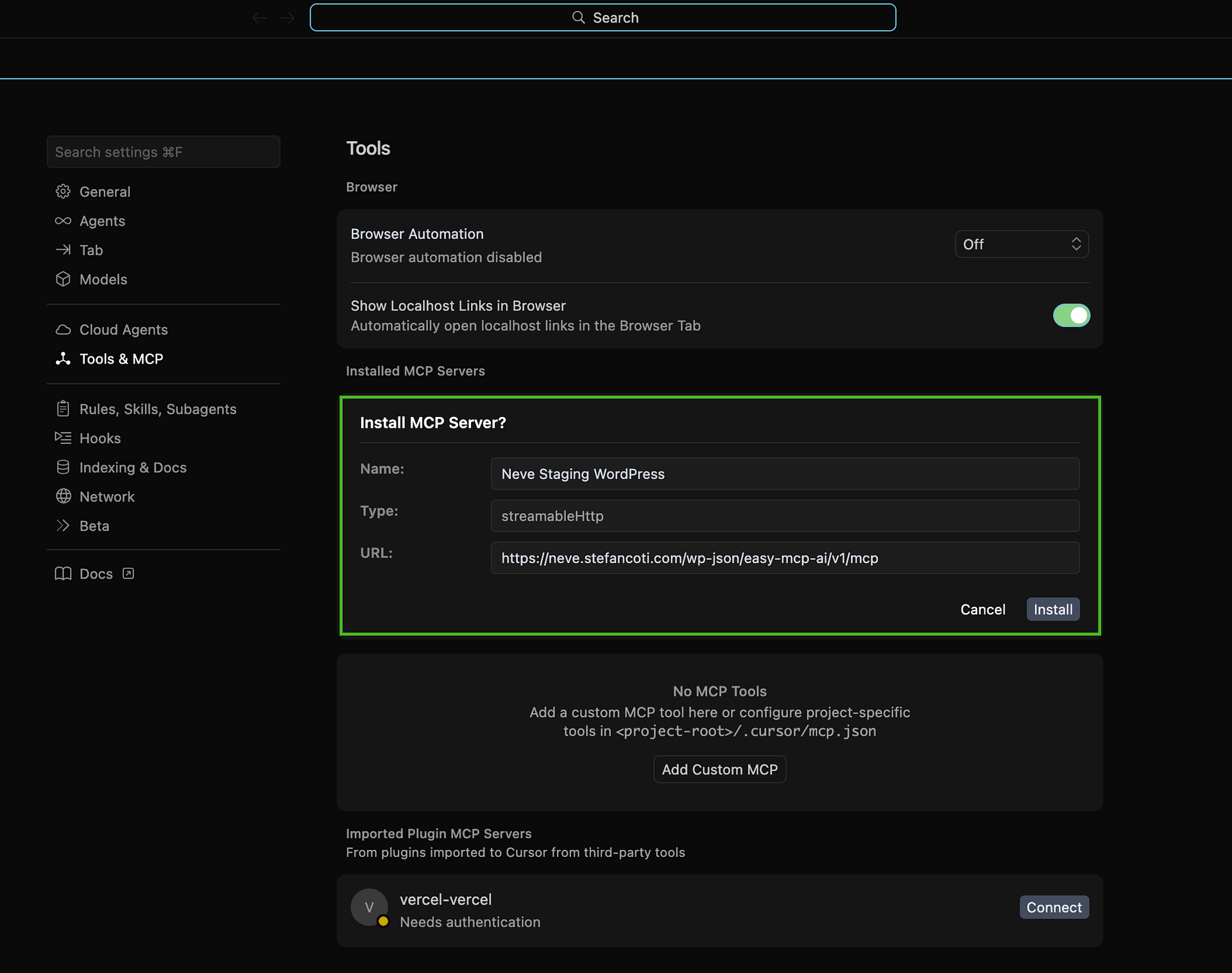Open the Browser Automation Off dropdown
Viewport: 1232px width, 973px height.
pyautogui.click(x=1022, y=244)
